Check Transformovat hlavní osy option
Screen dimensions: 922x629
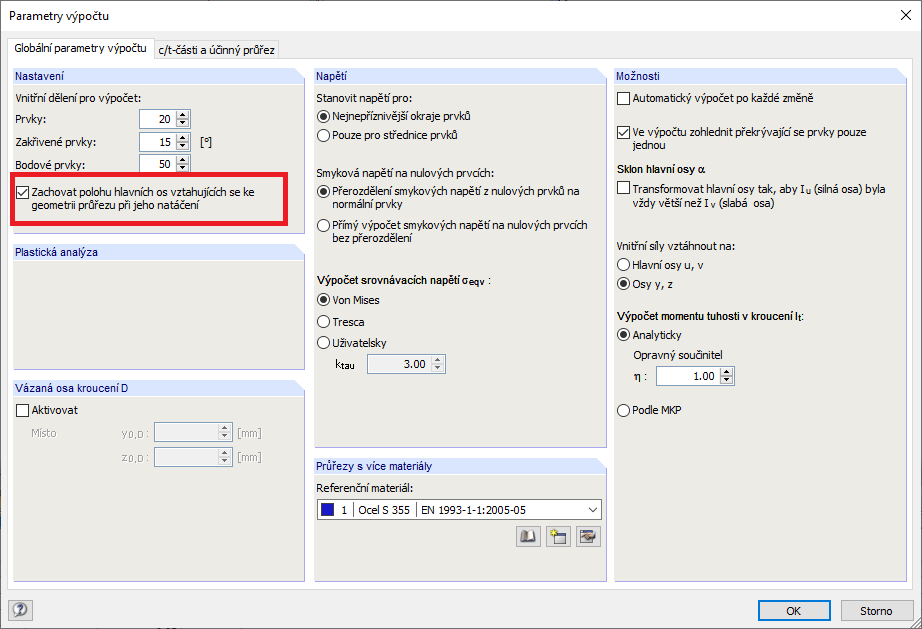click(623, 188)
